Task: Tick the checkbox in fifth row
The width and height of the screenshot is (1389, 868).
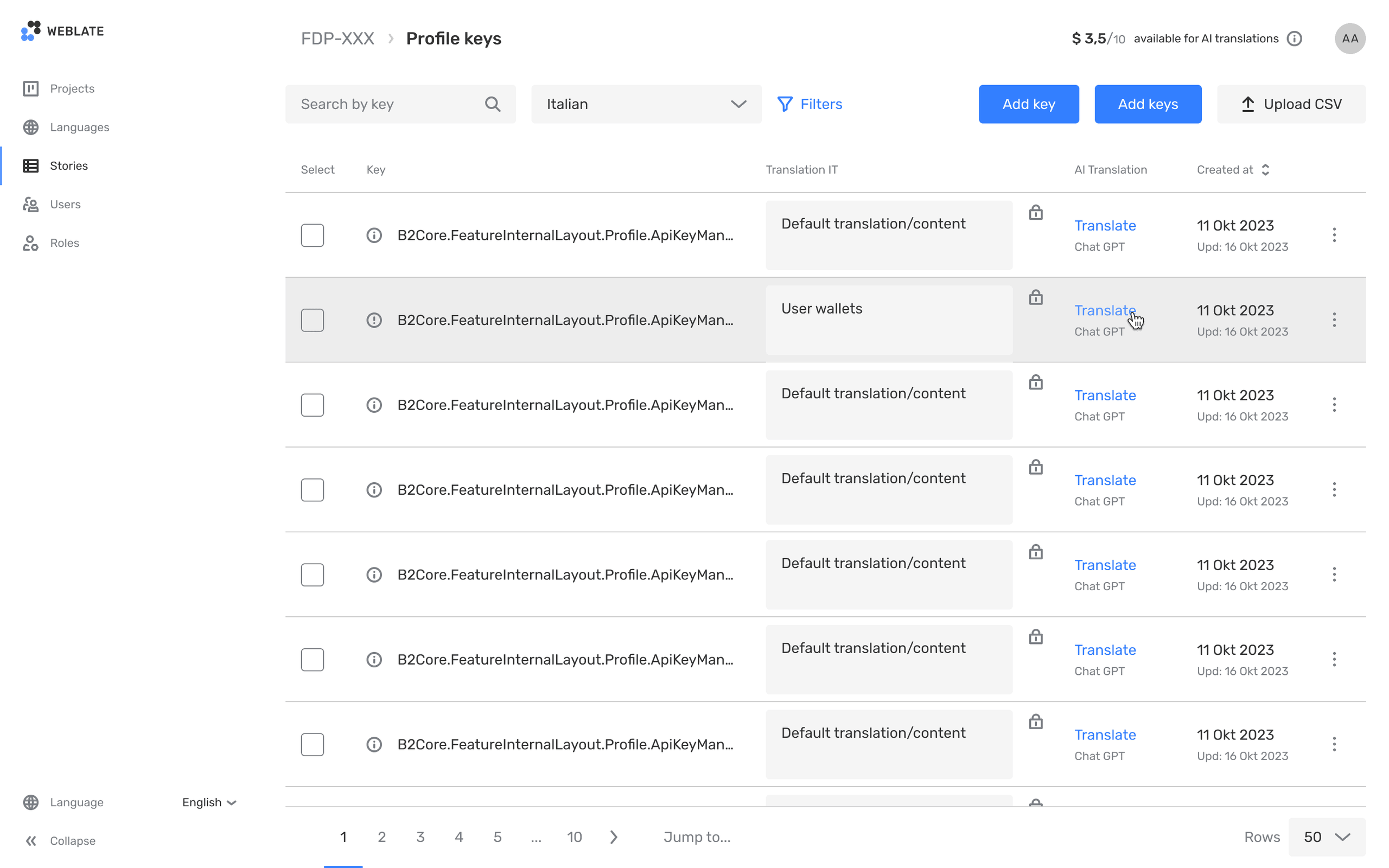Action: coord(312,575)
